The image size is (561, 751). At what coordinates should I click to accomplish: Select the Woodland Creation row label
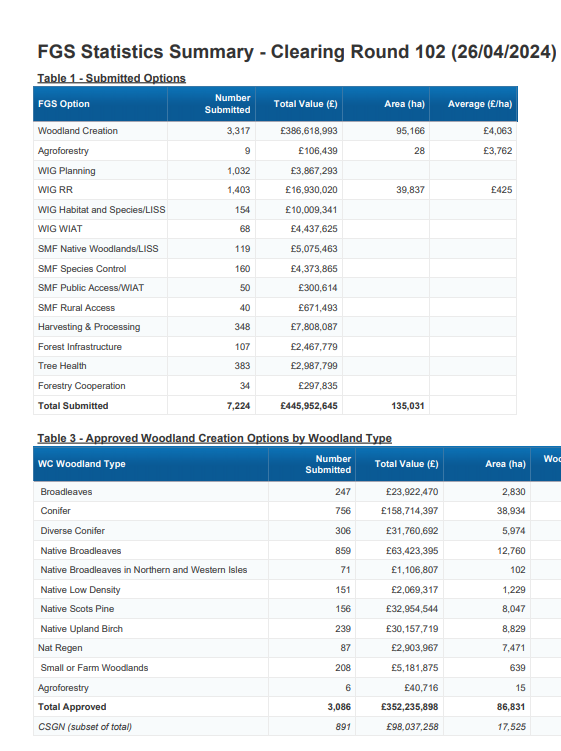pyautogui.click(x=78, y=131)
